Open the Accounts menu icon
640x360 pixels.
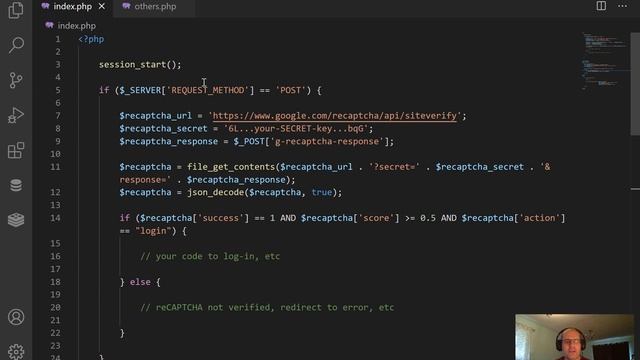pos(16,317)
